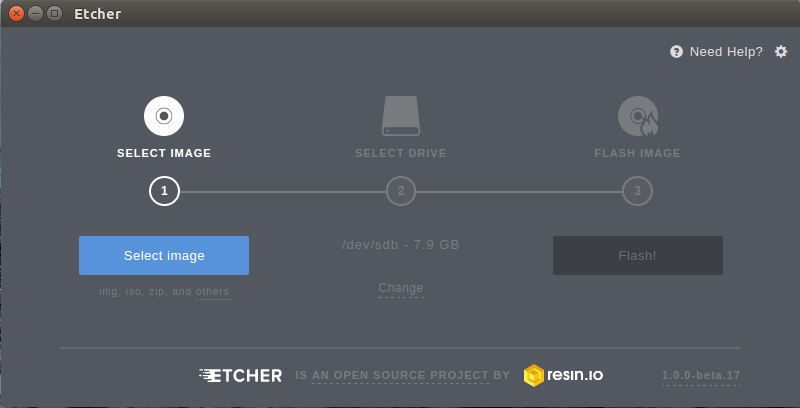Open settings via the gear icon
Viewport: 800px width, 408px height.
[781, 52]
